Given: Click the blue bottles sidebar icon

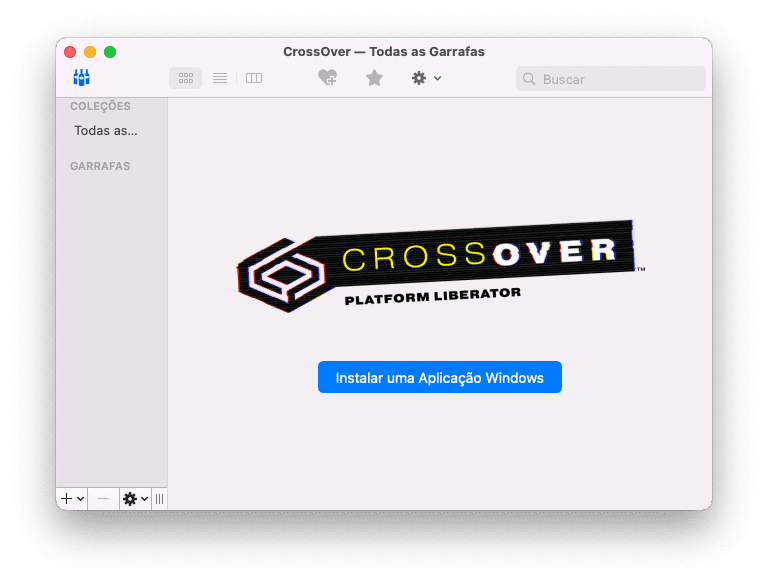Looking at the screenshot, I should click(x=81, y=77).
